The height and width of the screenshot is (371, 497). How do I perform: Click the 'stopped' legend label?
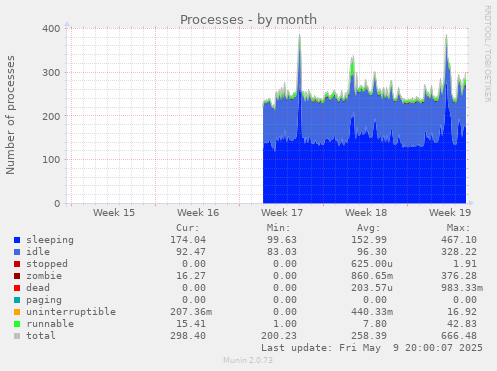point(47,264)
